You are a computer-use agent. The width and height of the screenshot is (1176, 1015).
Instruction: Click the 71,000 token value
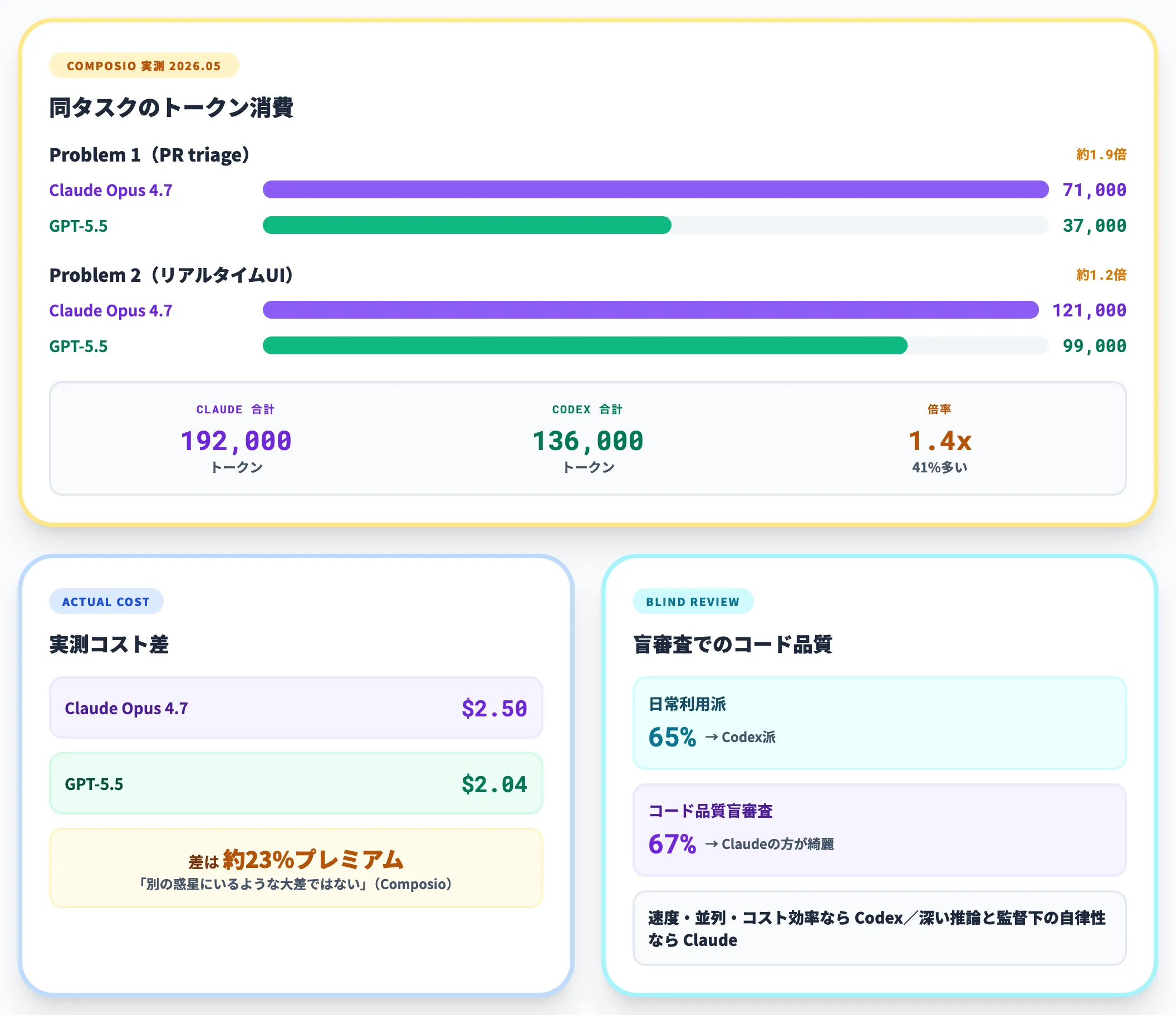click(1094, 190)
